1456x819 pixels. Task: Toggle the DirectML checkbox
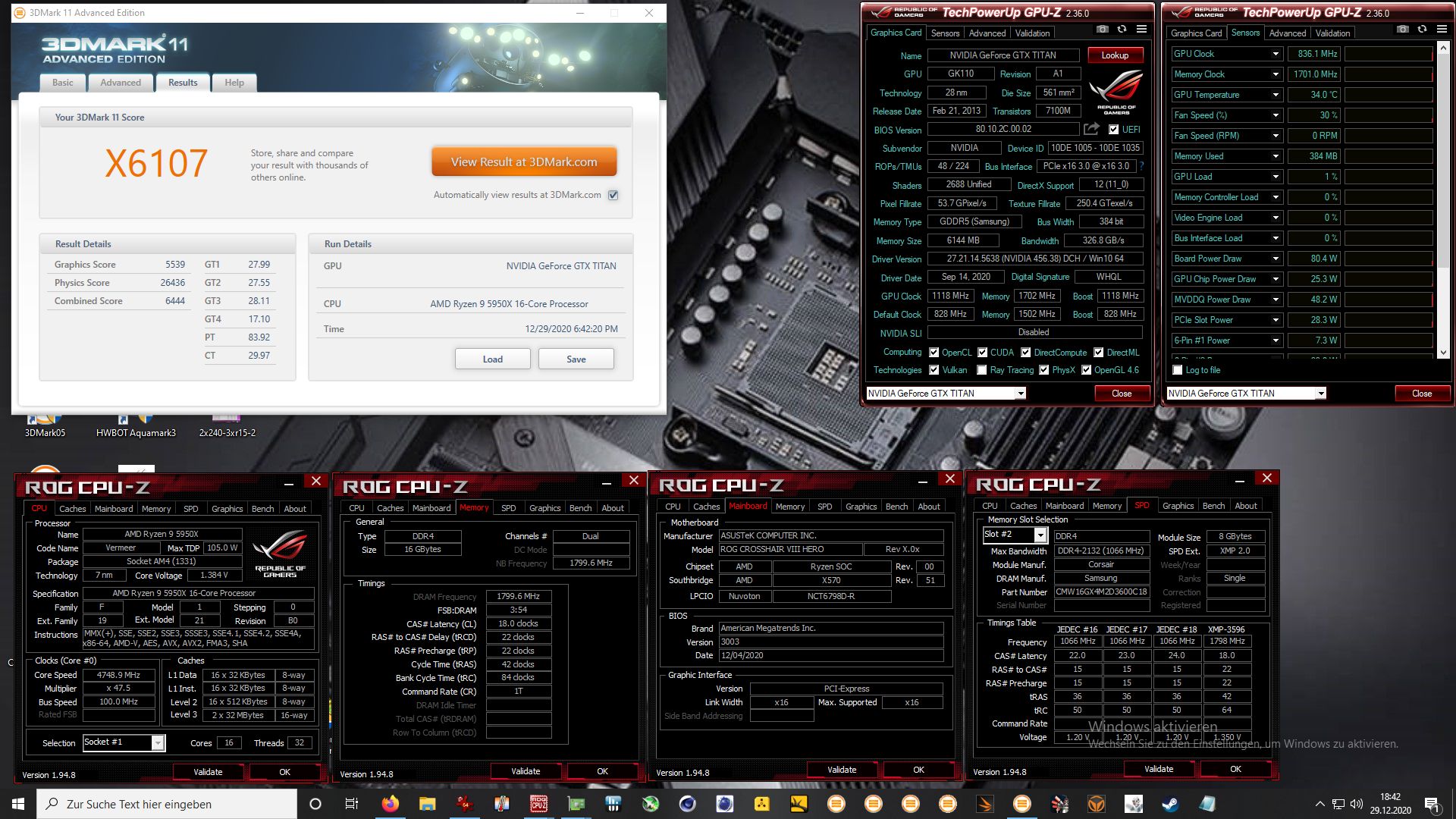[1098, 353]
